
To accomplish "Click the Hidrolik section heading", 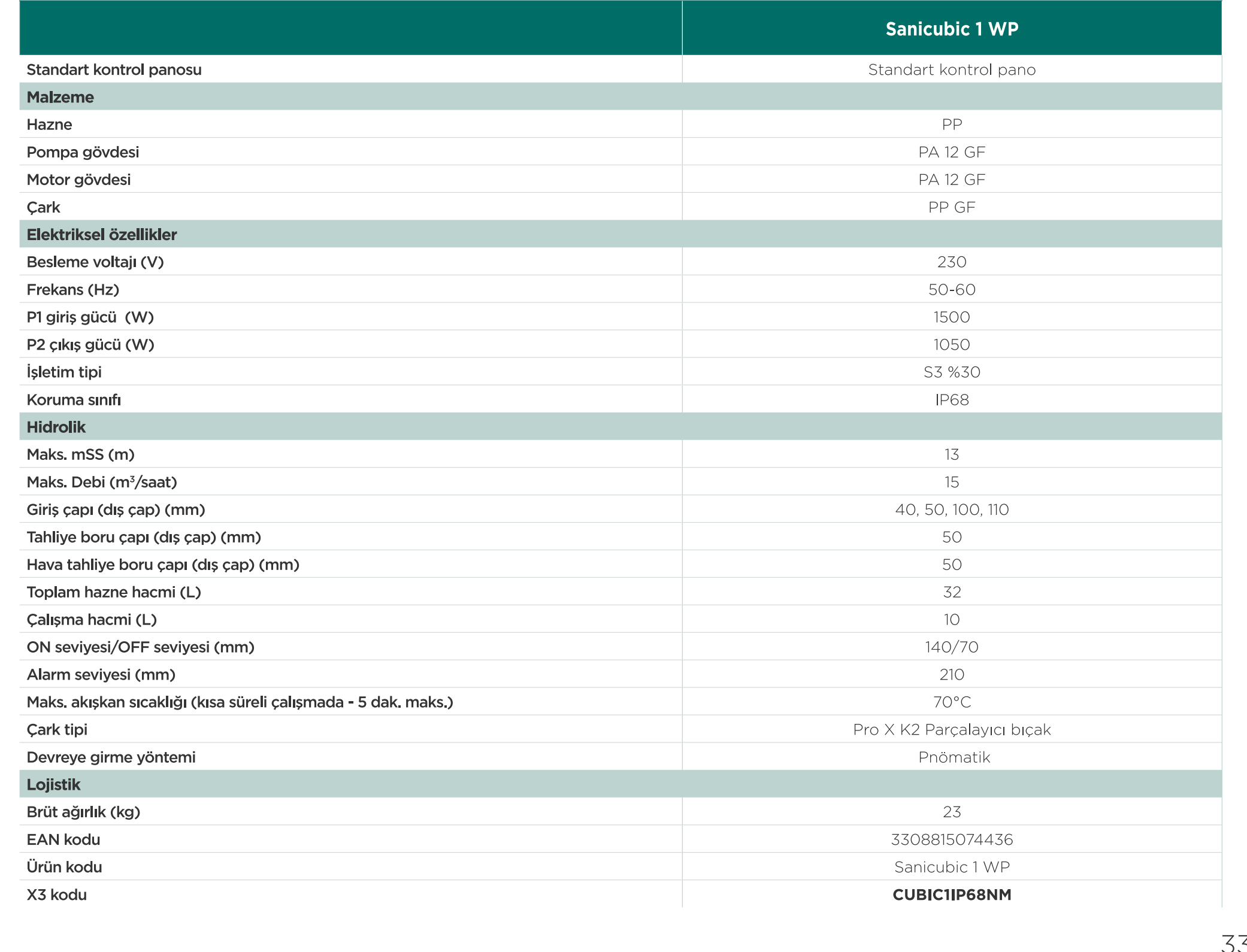I will coord(56,428).
